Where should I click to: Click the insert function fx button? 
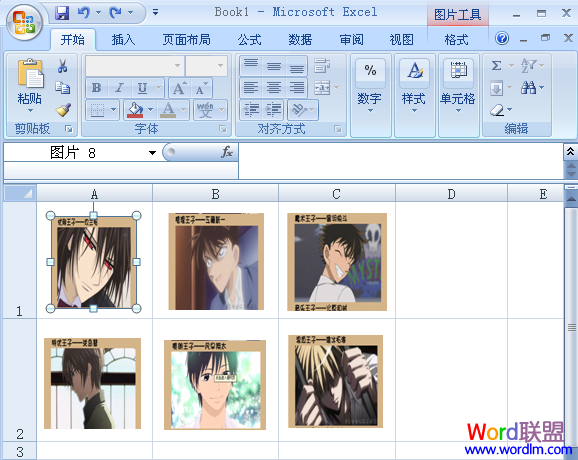coord(227,152)
